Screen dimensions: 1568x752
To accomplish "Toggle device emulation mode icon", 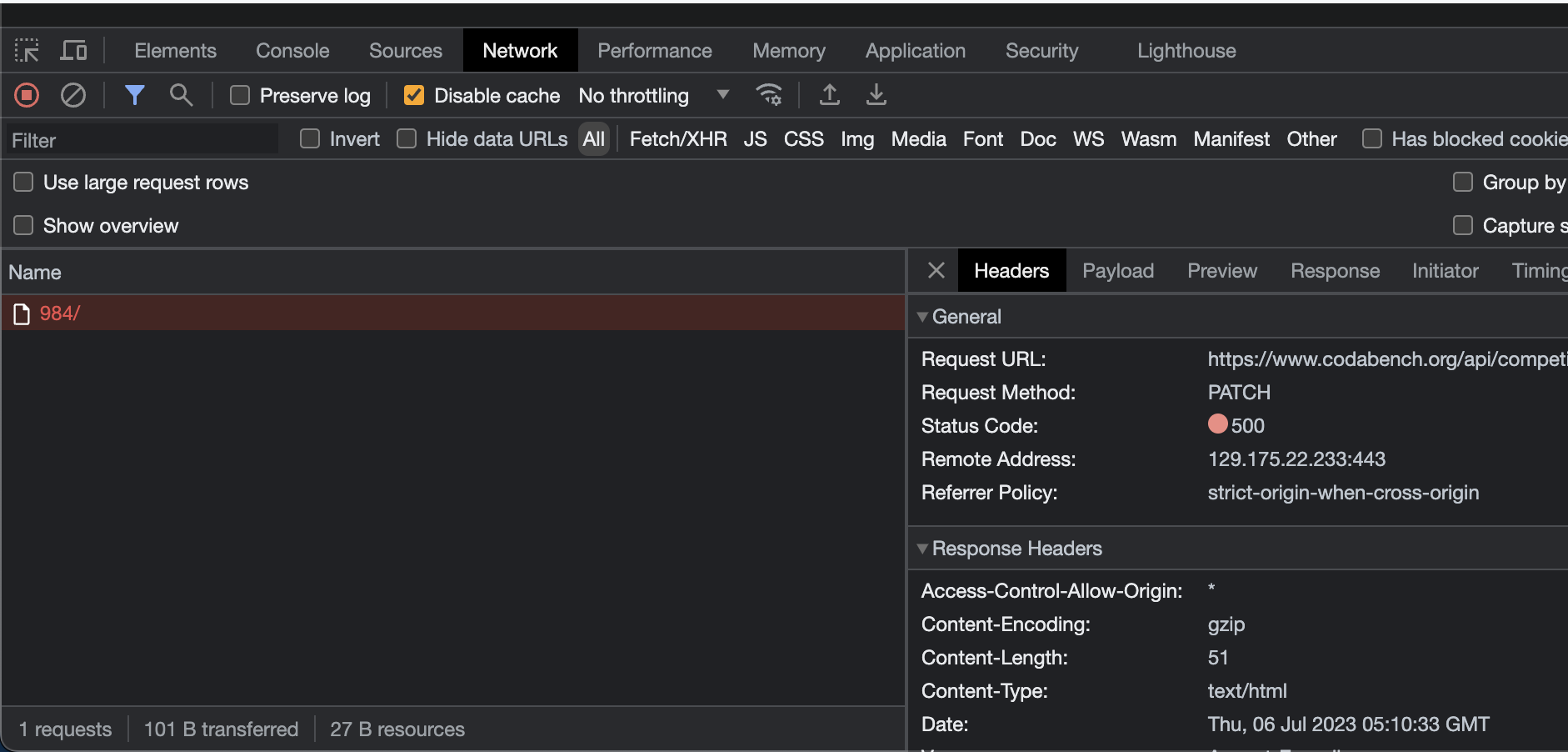I will [73, 50].
